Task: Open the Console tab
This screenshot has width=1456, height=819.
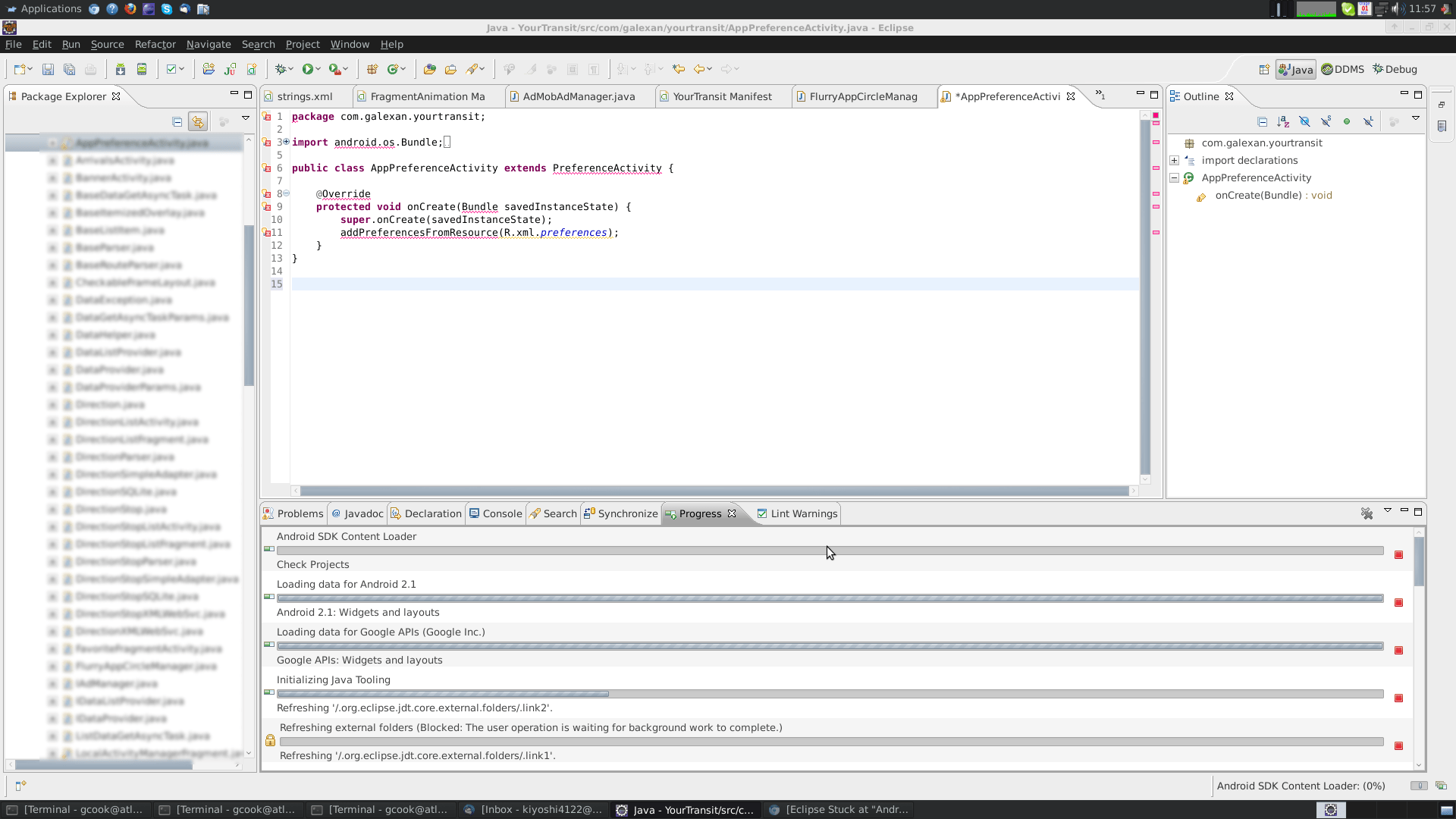Action: [496, 513]
